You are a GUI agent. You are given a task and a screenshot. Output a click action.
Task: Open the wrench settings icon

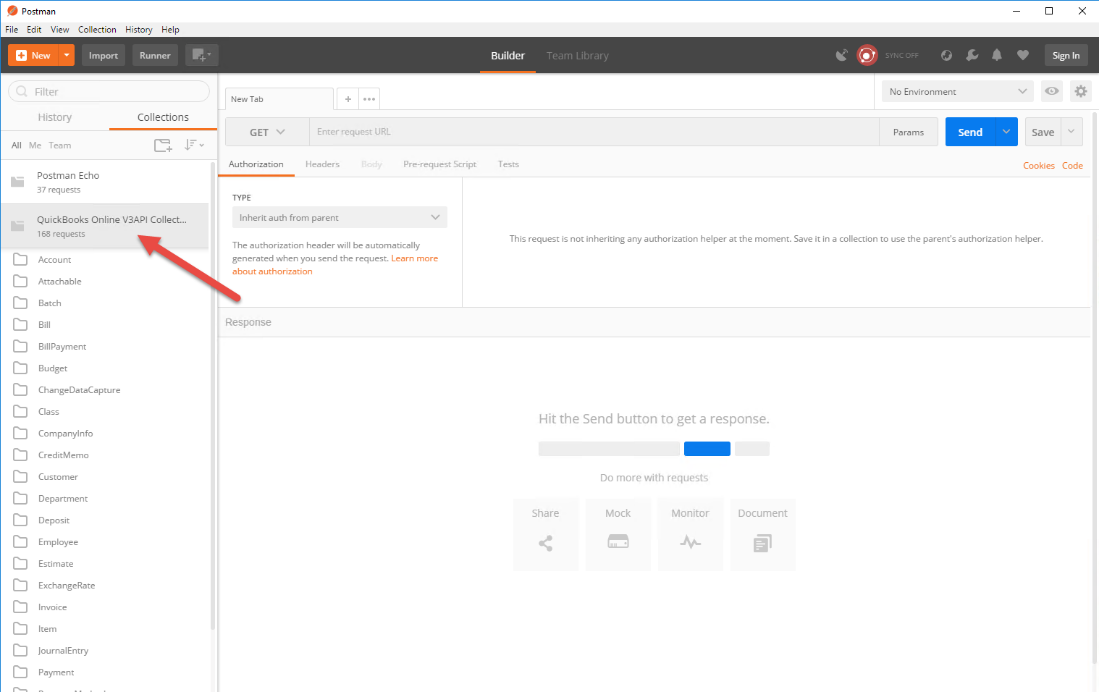(971, 55)
